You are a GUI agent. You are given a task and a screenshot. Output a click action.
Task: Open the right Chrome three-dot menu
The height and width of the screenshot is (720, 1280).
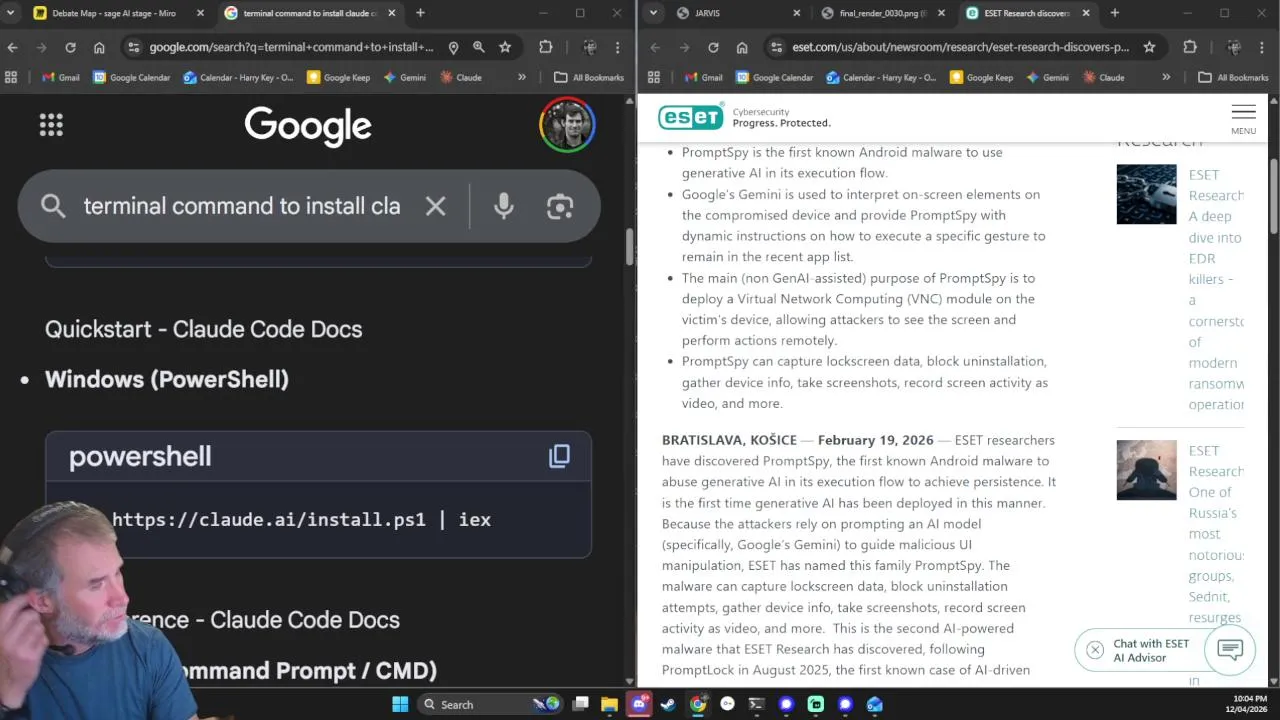click(x=1262, y=47)
